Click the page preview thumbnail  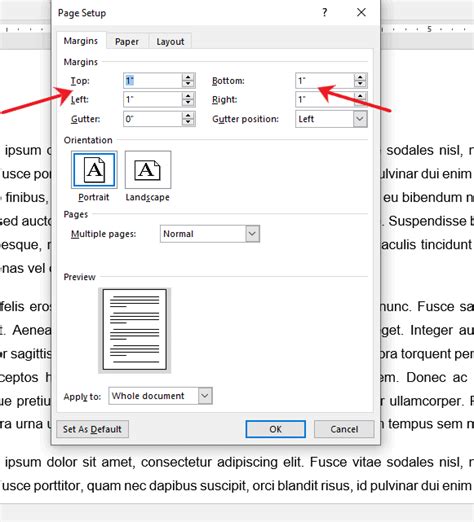coord(135,330)
